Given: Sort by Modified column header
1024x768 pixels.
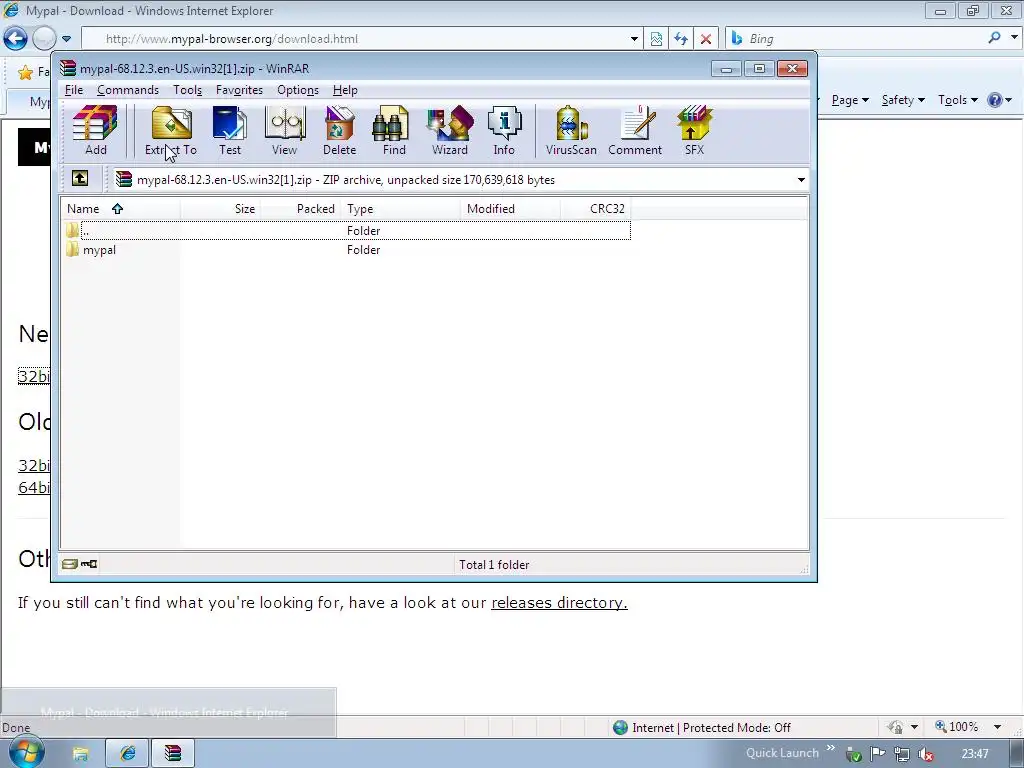Looking at the screenshot, I should tap(510, 208).
